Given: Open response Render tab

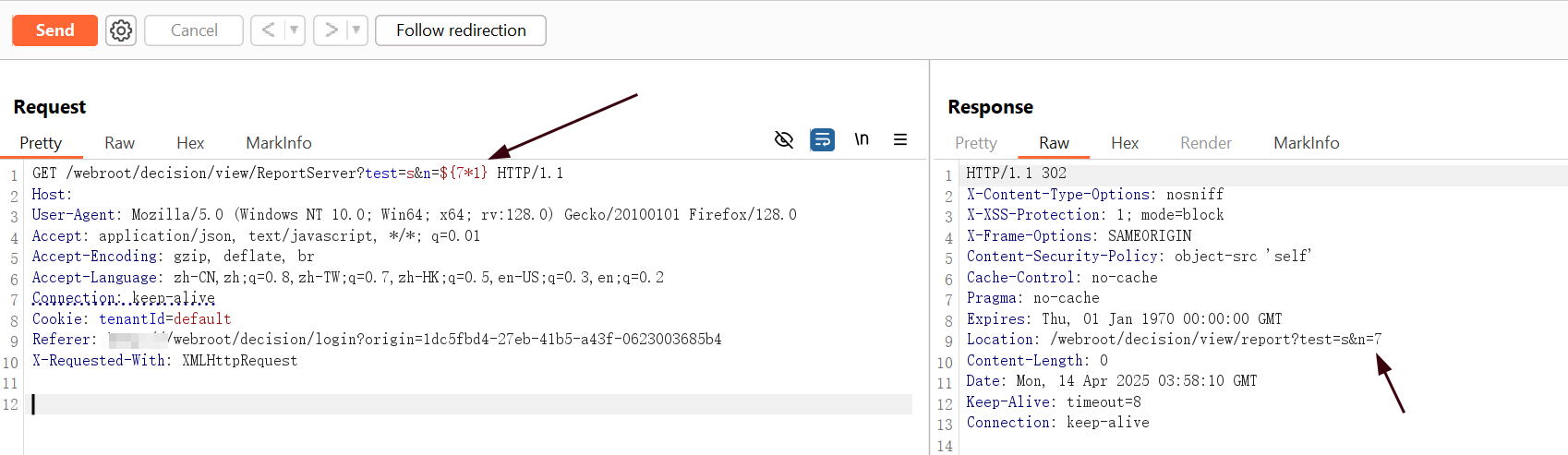Looking at the screenshot, I should [x=1206, y=143].
